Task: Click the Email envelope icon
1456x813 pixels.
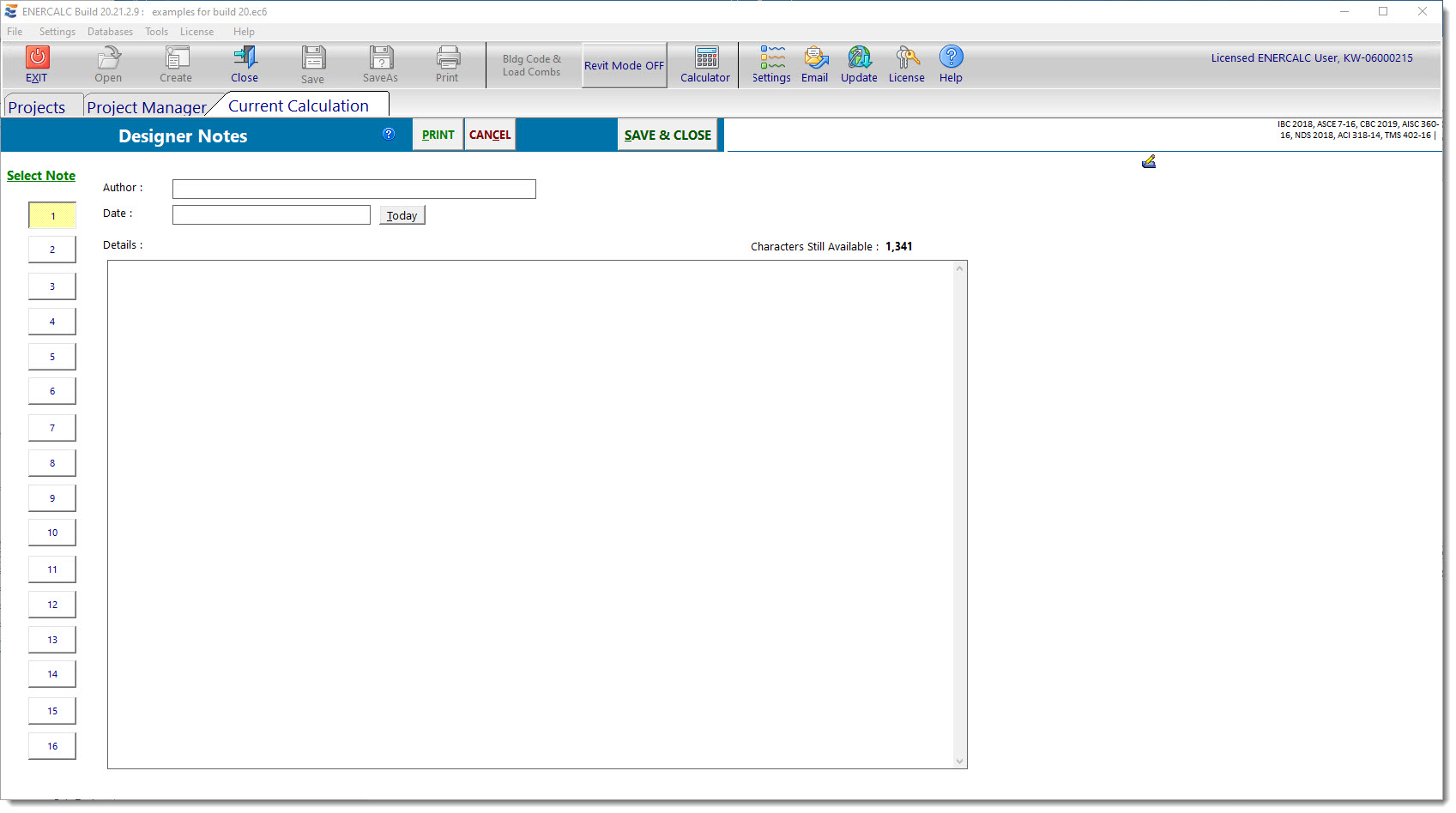Action: (x=815, y=58)
